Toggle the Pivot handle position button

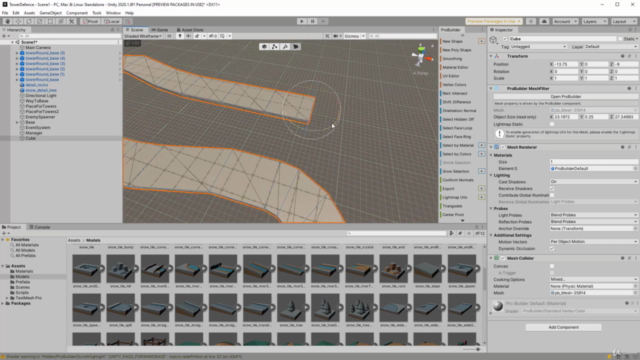91,21
